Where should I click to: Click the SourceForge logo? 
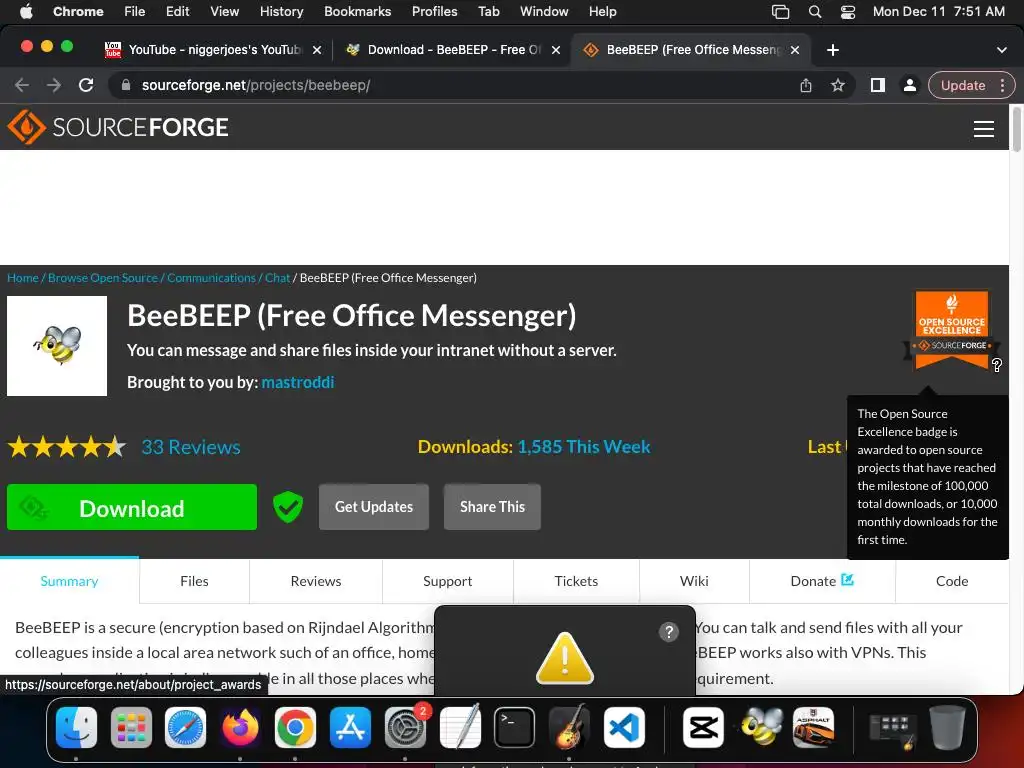118,127
